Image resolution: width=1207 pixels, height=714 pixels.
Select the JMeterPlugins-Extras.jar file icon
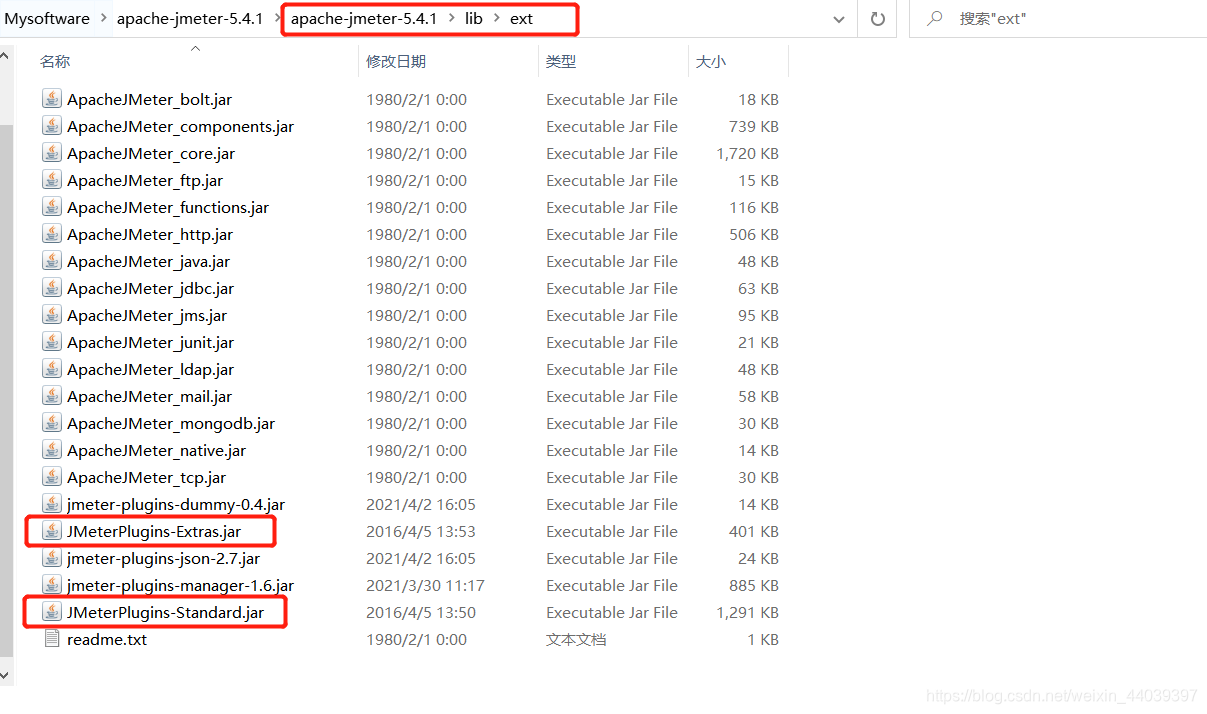pyautogui.click(x=52, y=531)
